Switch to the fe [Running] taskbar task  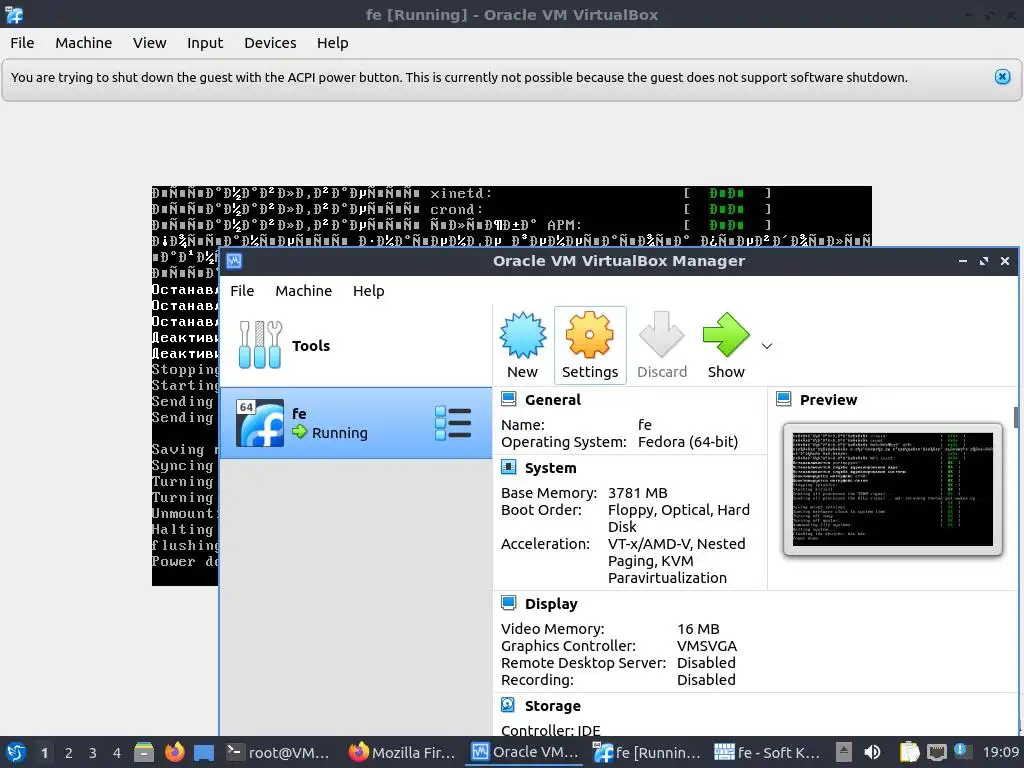(x=647, y=752)
